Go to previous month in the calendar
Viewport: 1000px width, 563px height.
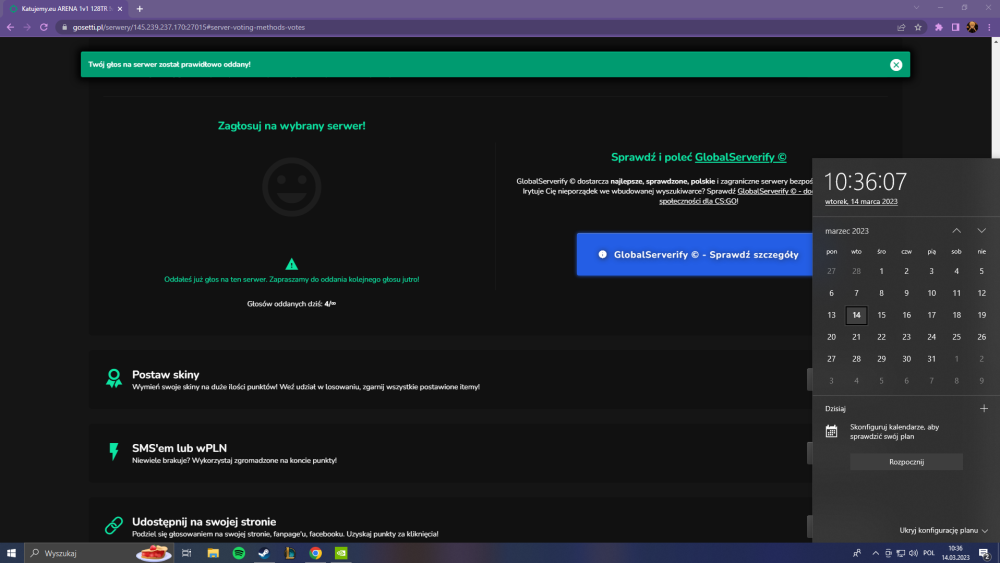coord(957,231)
